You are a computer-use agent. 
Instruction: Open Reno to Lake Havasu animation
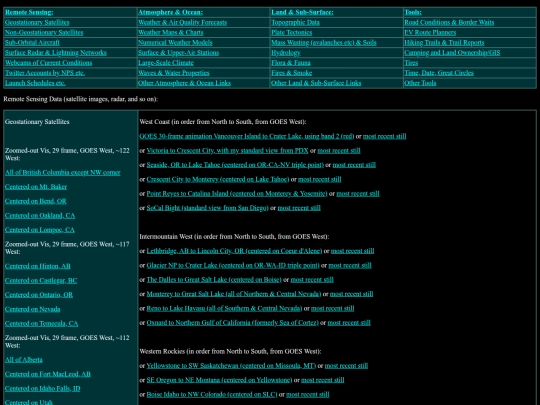(224, 309)
